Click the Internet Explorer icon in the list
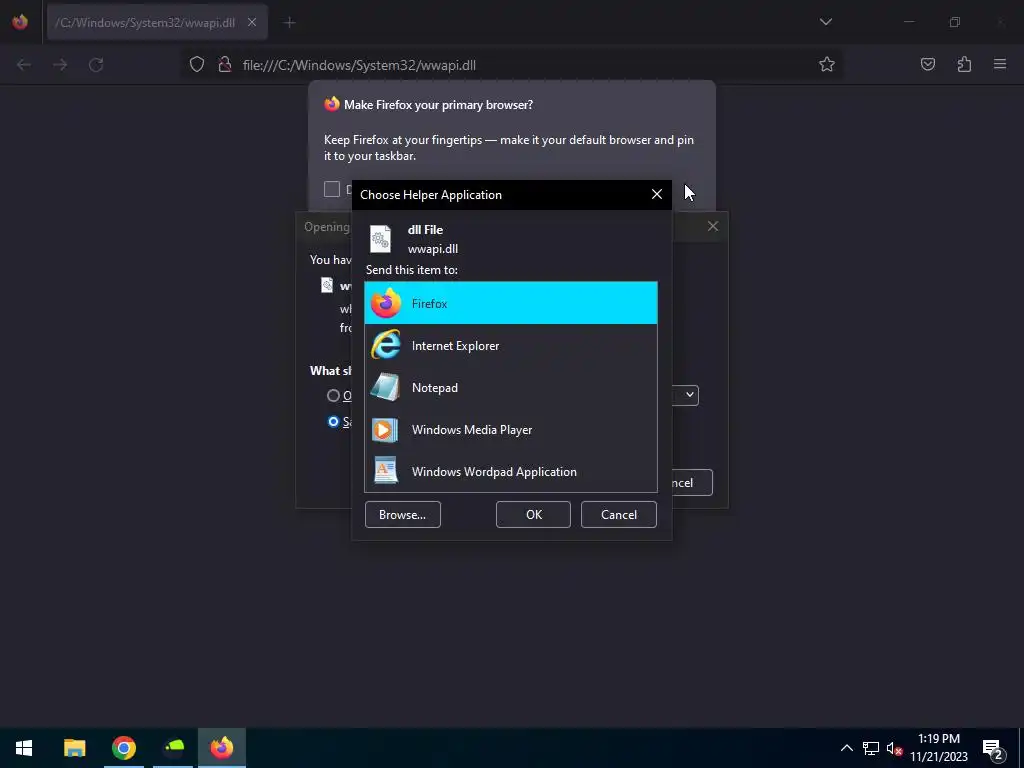The image size is (1024, 768). 385,345
